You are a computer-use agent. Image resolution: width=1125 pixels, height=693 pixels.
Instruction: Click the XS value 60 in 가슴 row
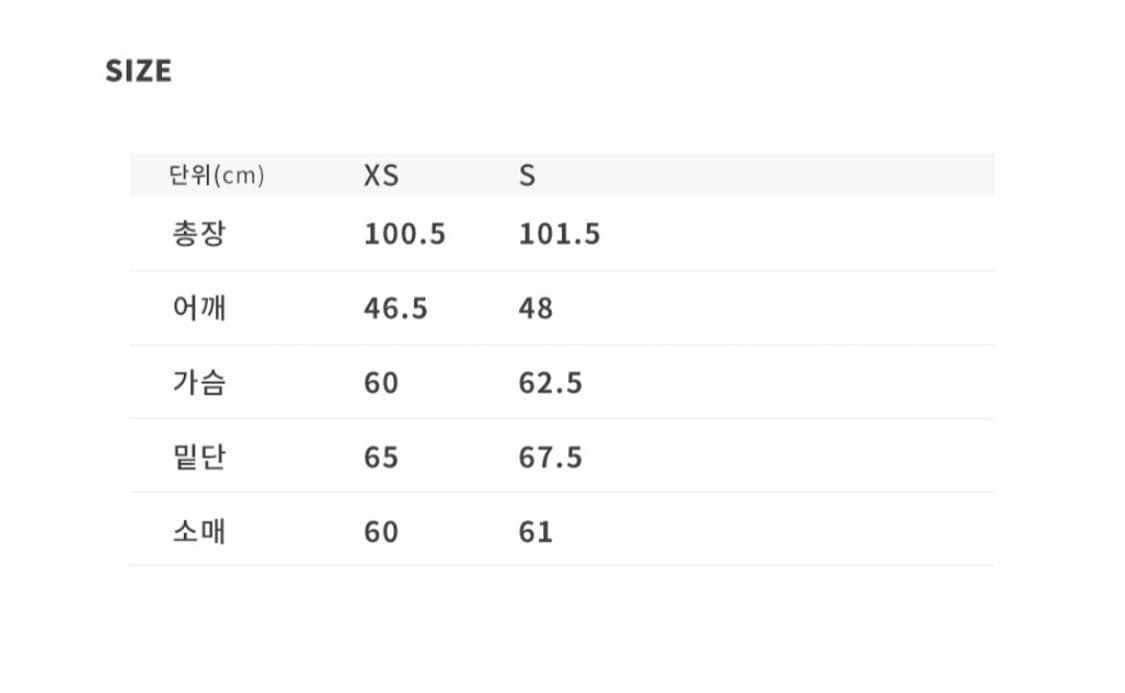(x=381, y=383)
